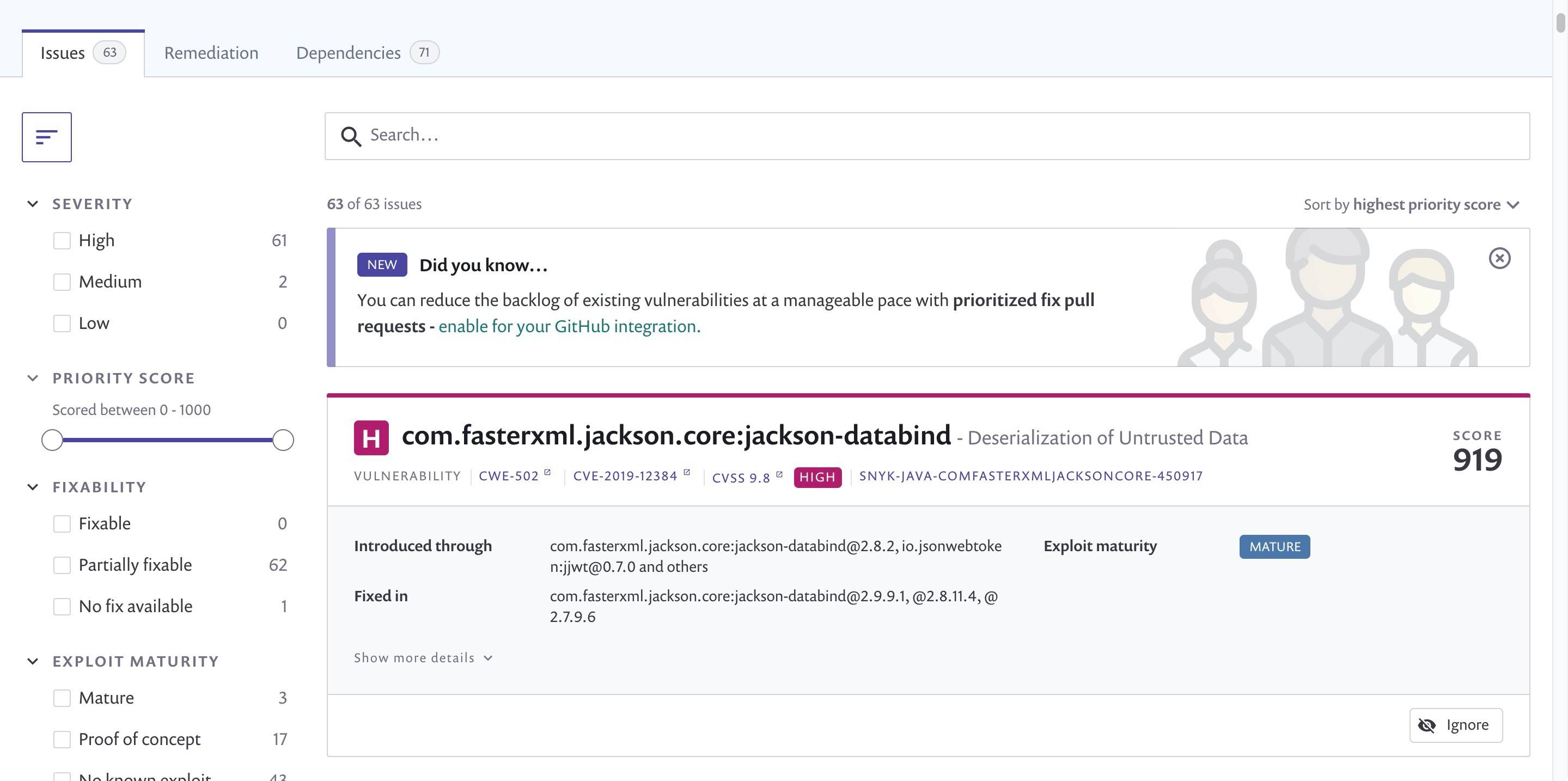Click the priority score value 919
The width and height of the screenshot is (1568, 781).
tap(1477, 460)
